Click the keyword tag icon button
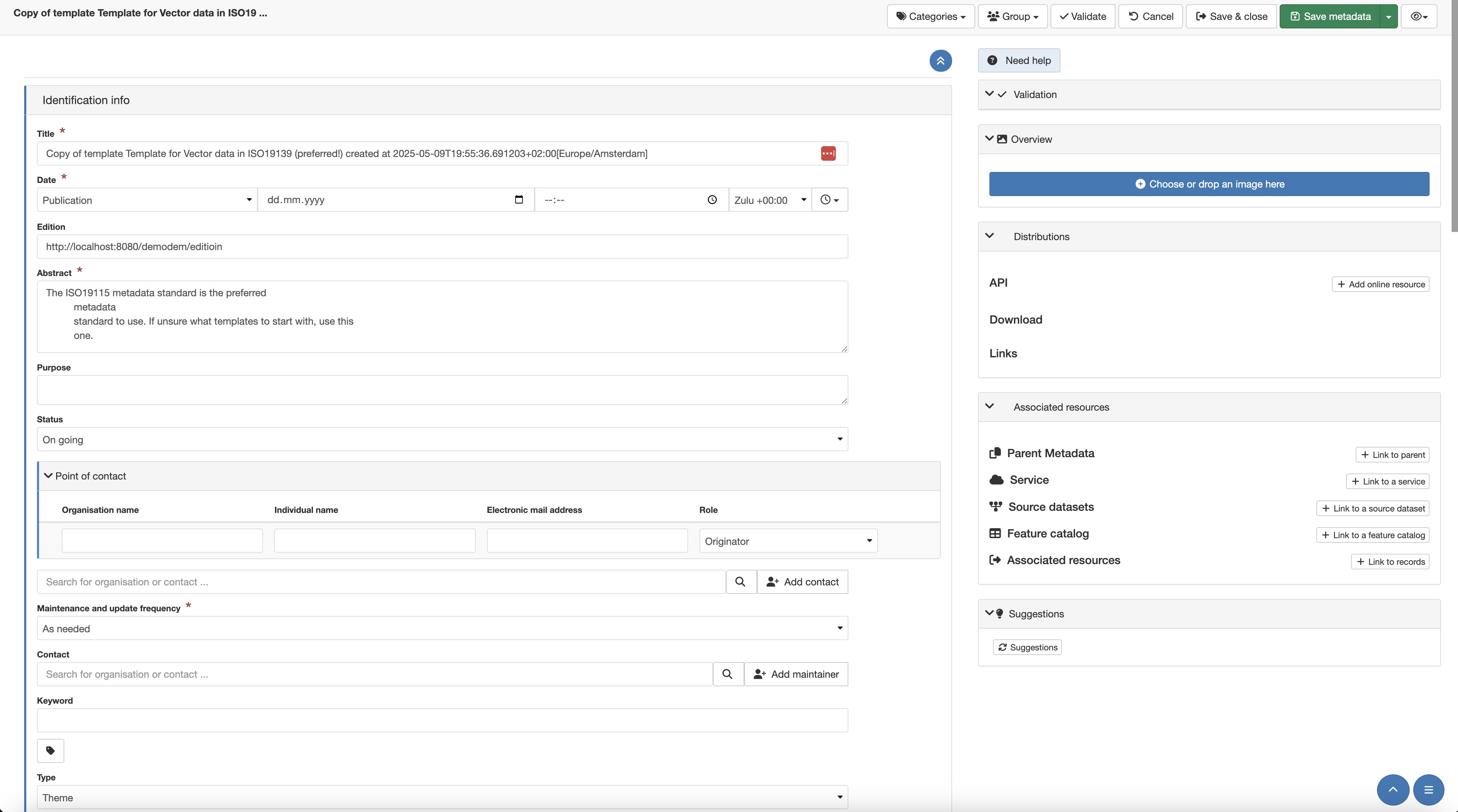This screenshot has height=812, width=1458. click(50, 750)
